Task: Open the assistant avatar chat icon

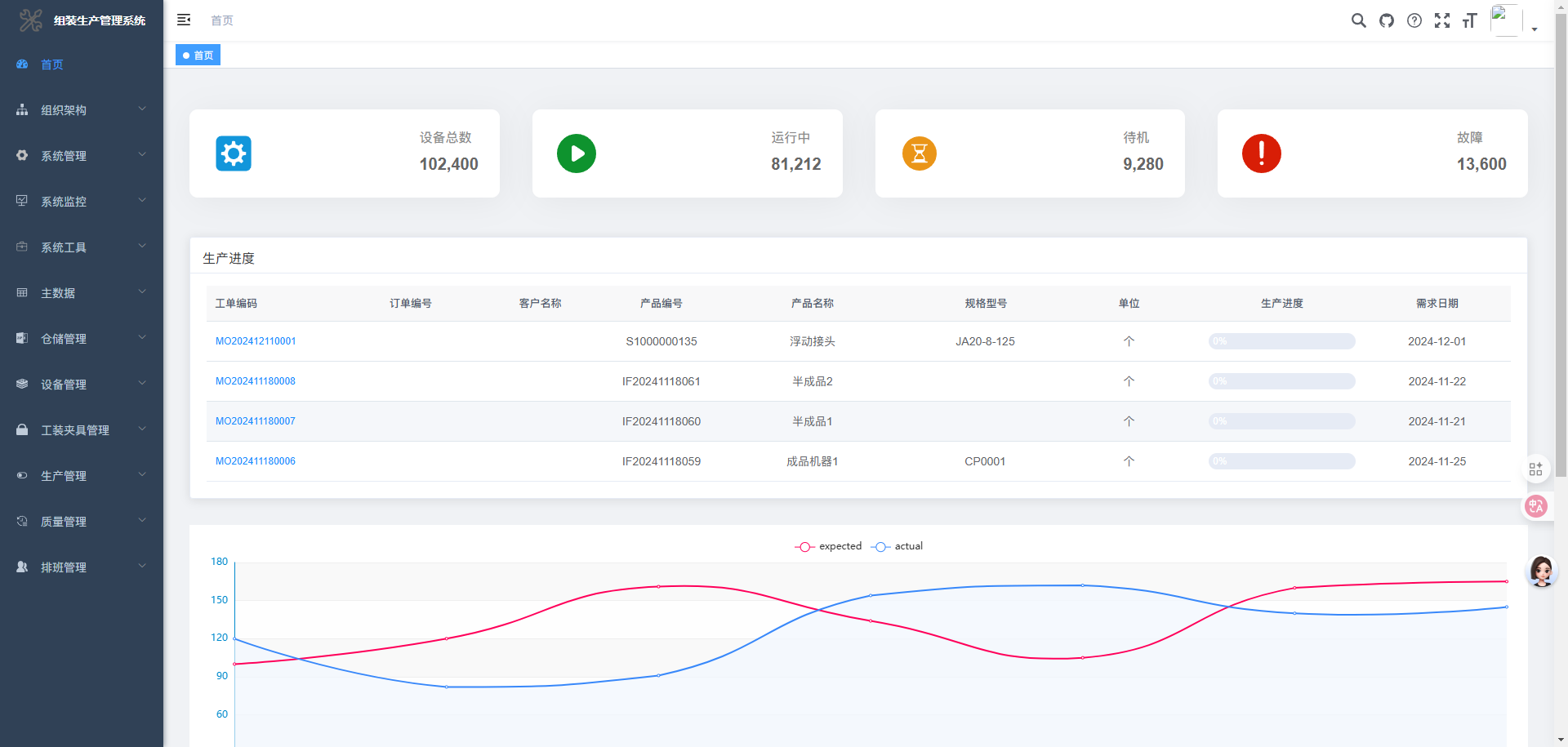Action: [1541, 571]
